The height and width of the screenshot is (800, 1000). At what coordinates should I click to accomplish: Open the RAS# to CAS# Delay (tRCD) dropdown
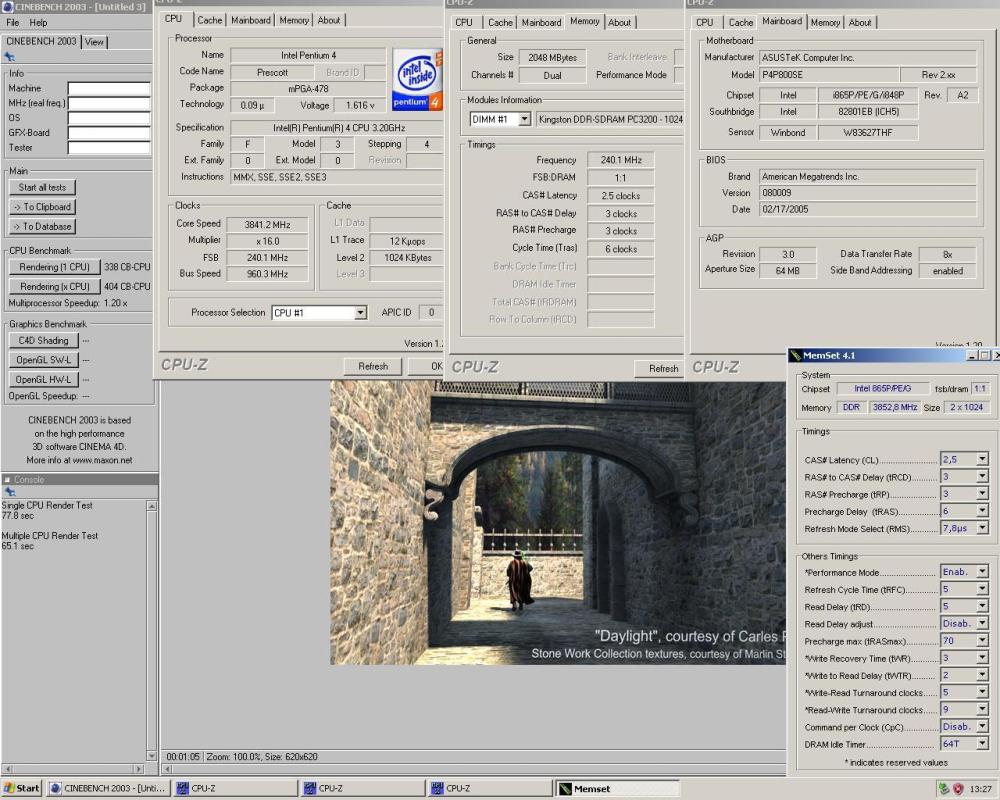tap(982, 477)
